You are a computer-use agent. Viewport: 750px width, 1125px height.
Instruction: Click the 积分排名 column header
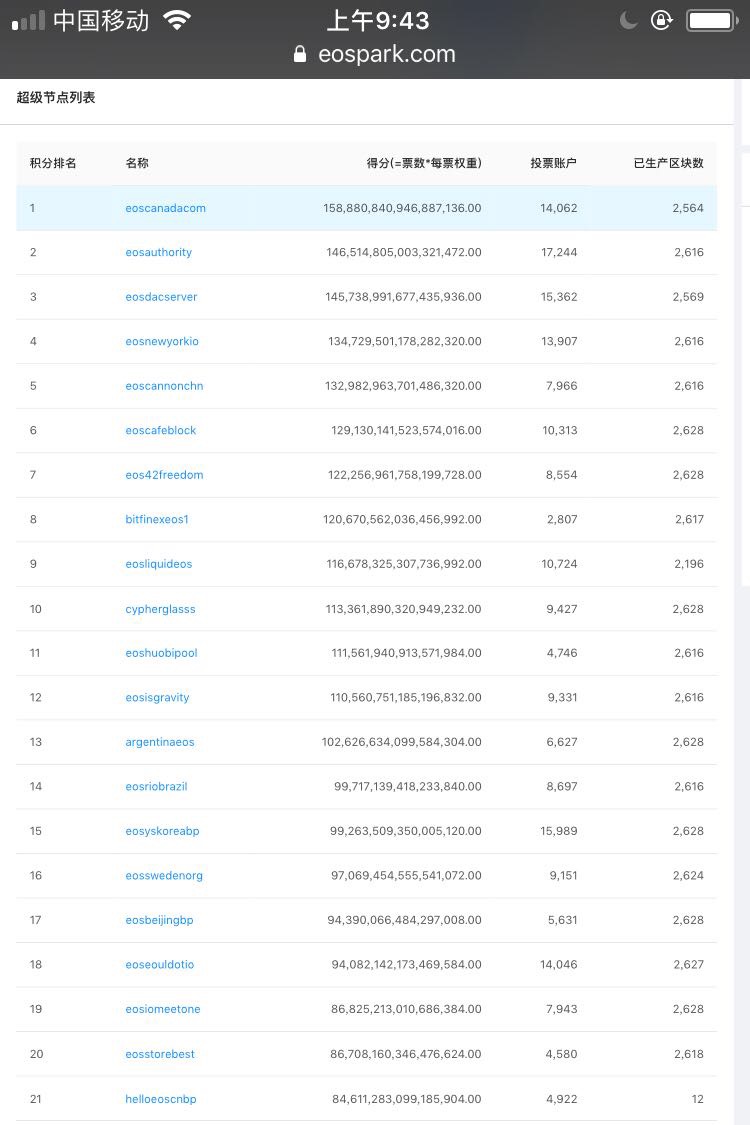tap(53, 163)
